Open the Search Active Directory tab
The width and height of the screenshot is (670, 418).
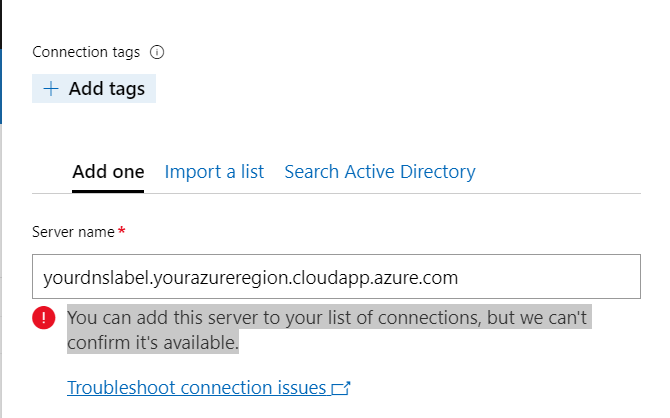(x=380, y=172)
